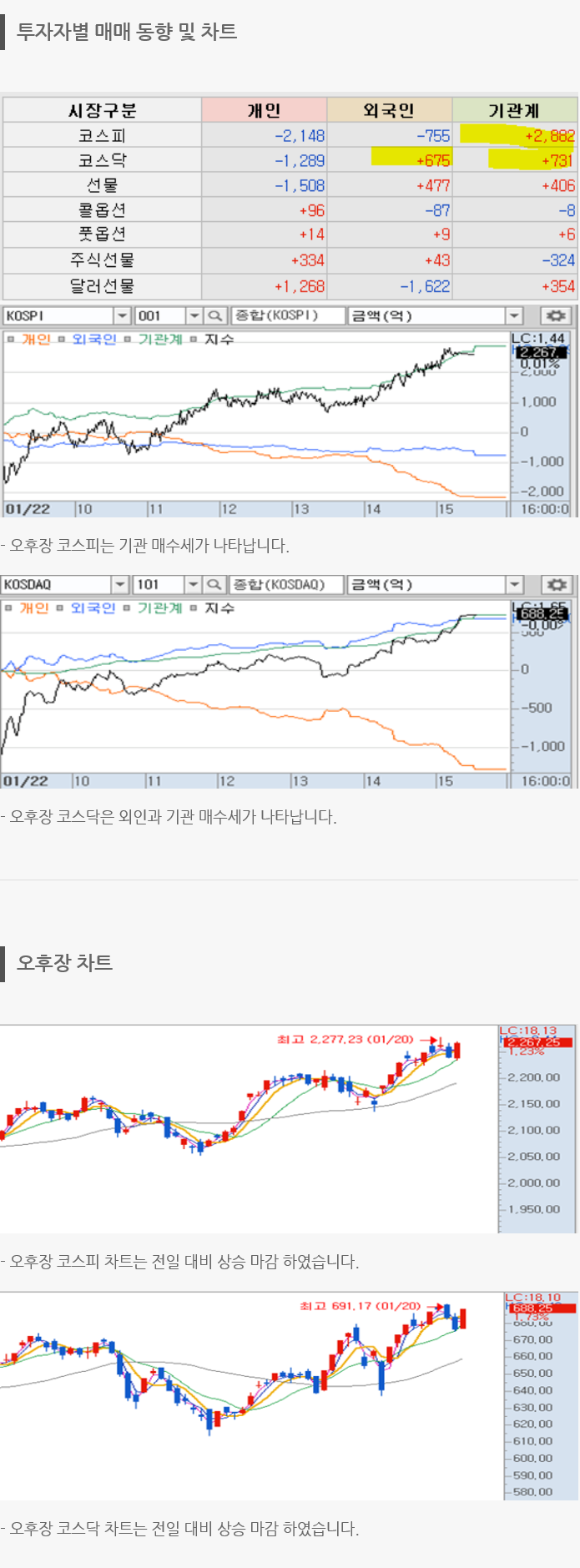The image size is (580, 1568).
Task: Select the 개인 column header in the table
Action: point(264,110)
